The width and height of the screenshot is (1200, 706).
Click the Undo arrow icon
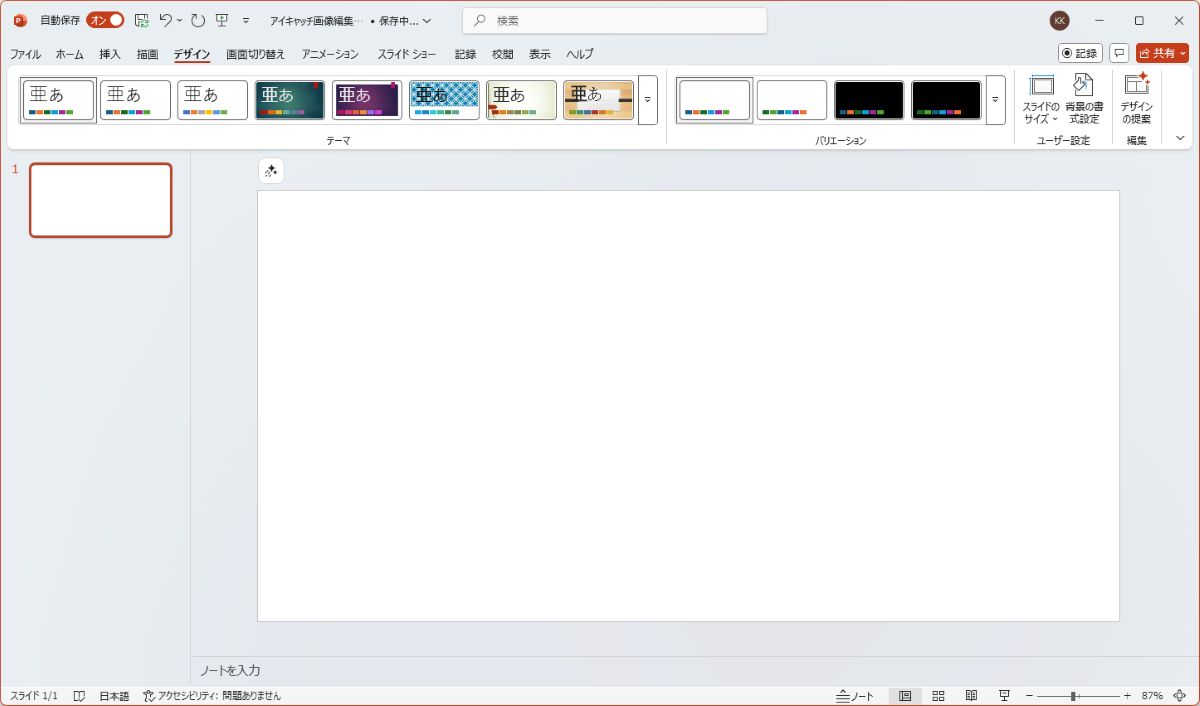click(166, 20)
